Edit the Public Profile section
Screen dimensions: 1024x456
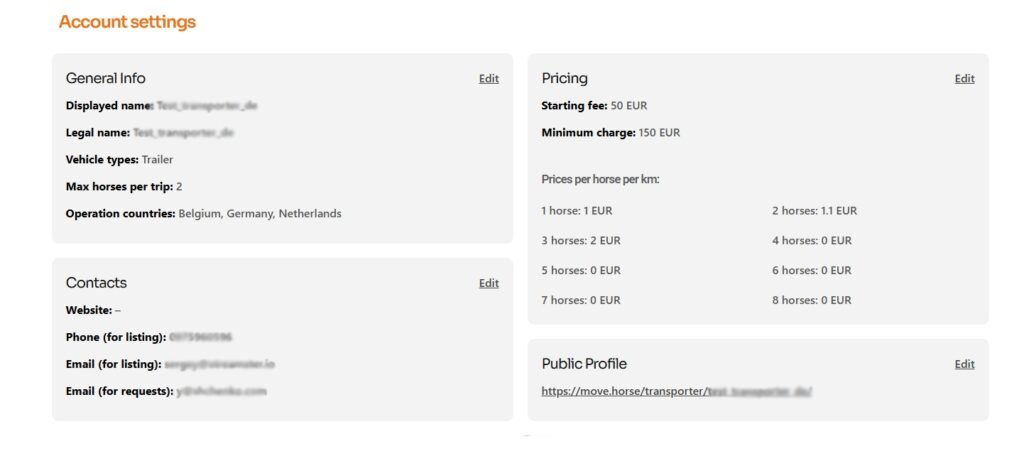click(x=964, y=364)
